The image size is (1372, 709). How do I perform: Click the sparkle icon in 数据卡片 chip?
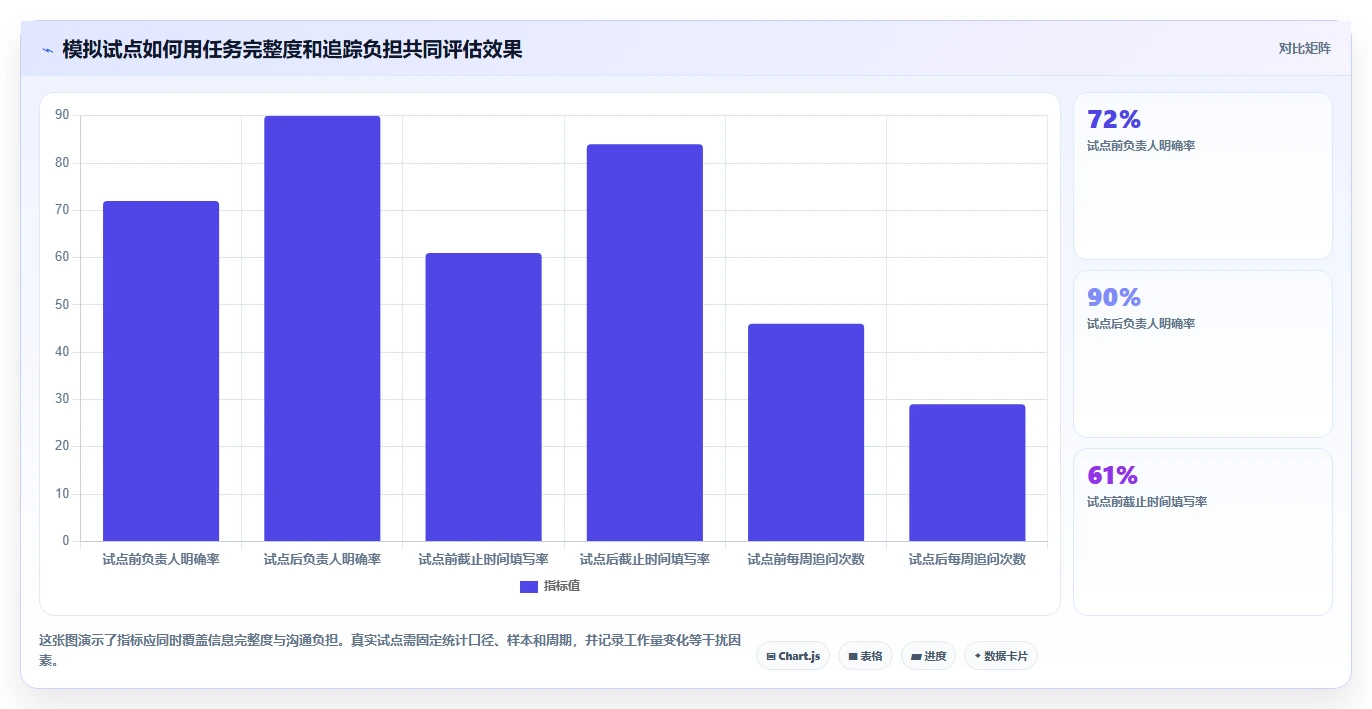(x=978, y=656)
